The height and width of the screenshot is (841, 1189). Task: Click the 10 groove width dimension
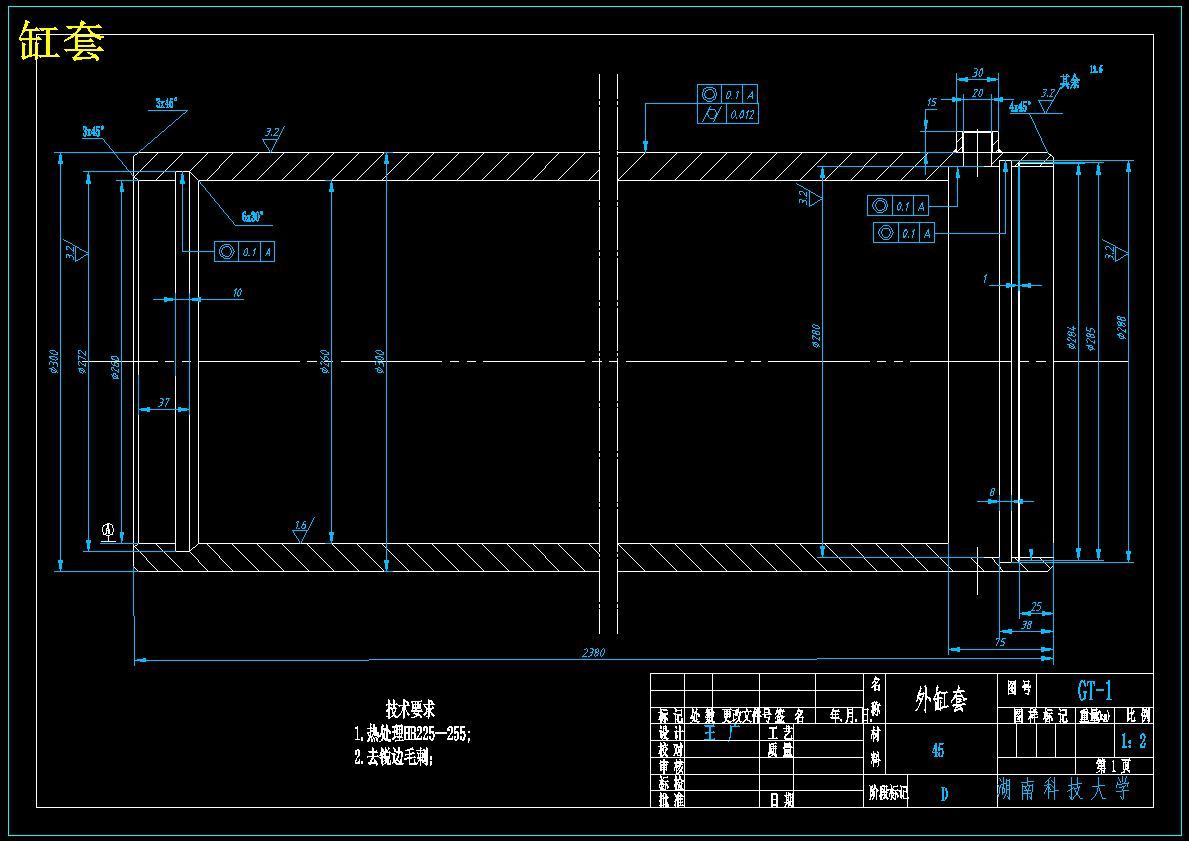point(237,293)
